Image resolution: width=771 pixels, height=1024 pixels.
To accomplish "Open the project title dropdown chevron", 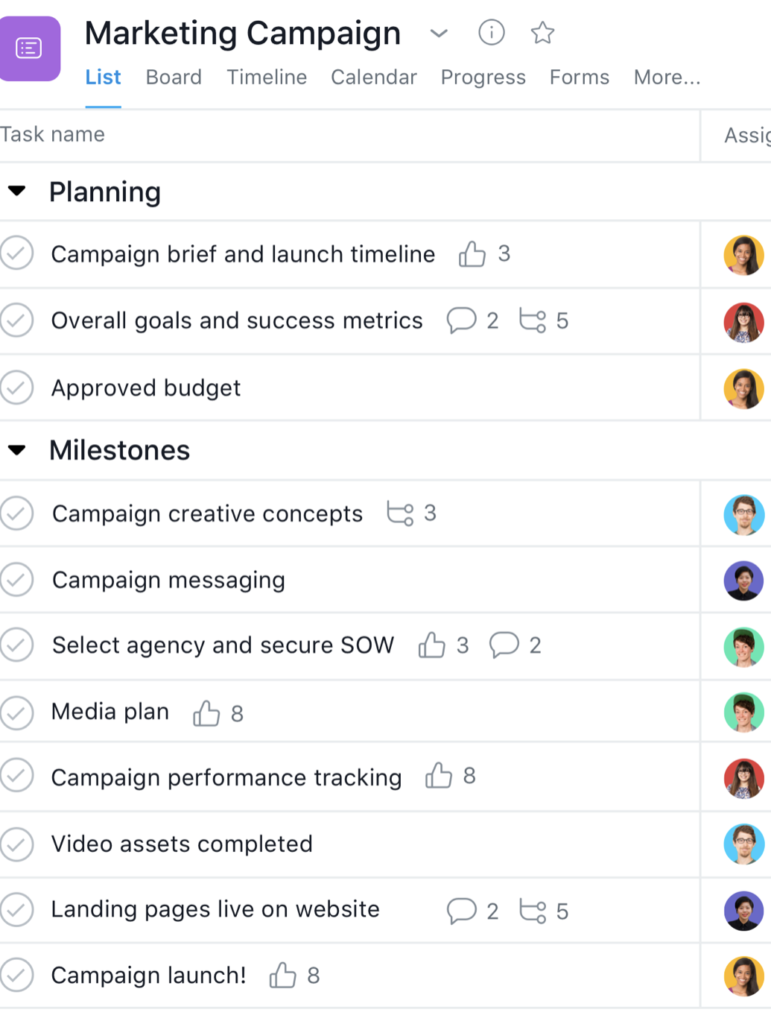I will point(439,33).
